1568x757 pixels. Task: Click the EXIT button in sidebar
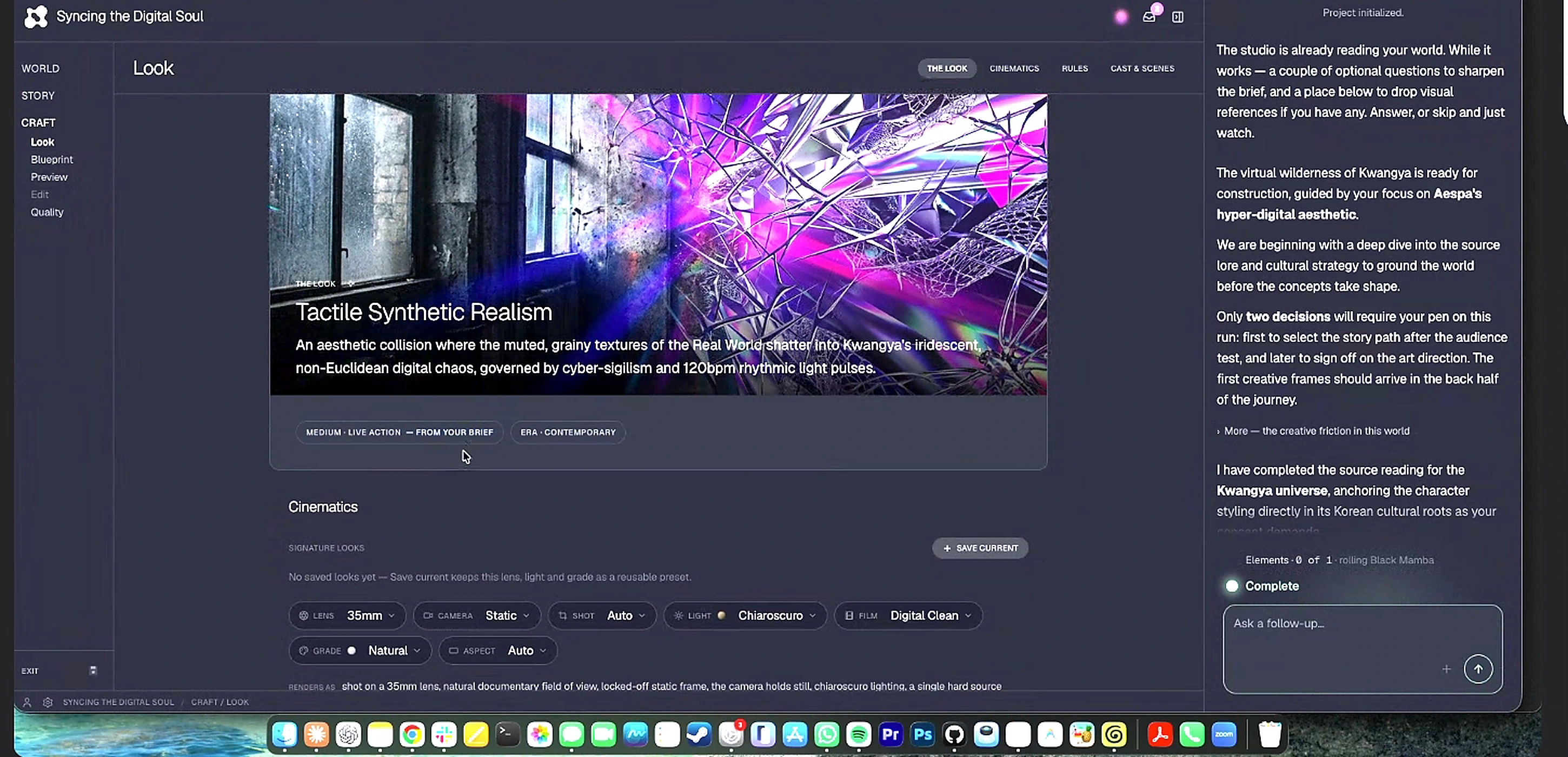(30, 670)
